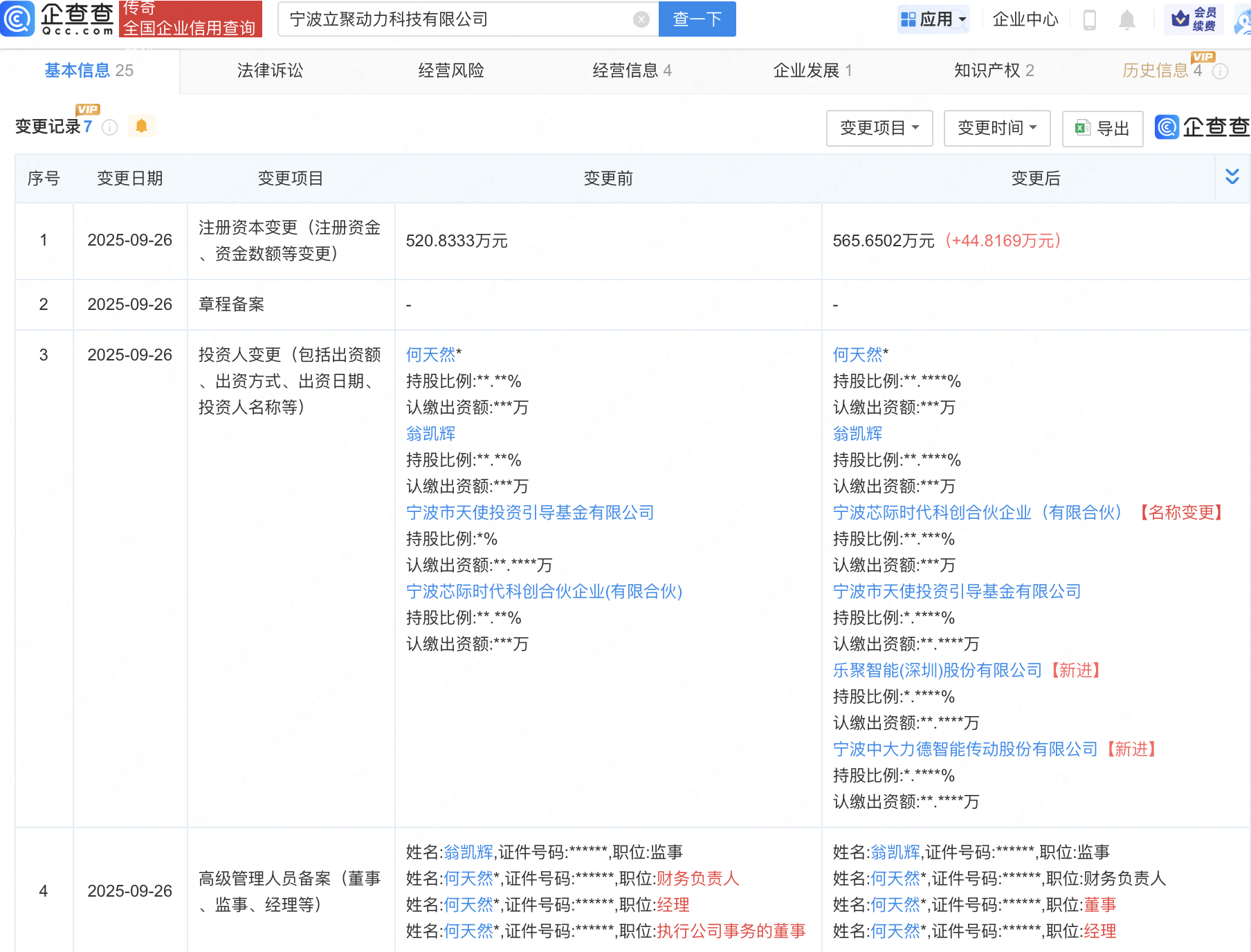Image resolution: width=1251 pixels, height=952 pixels.
Task: Expand table with double-chevron icon
Action: coord(1232,177)
